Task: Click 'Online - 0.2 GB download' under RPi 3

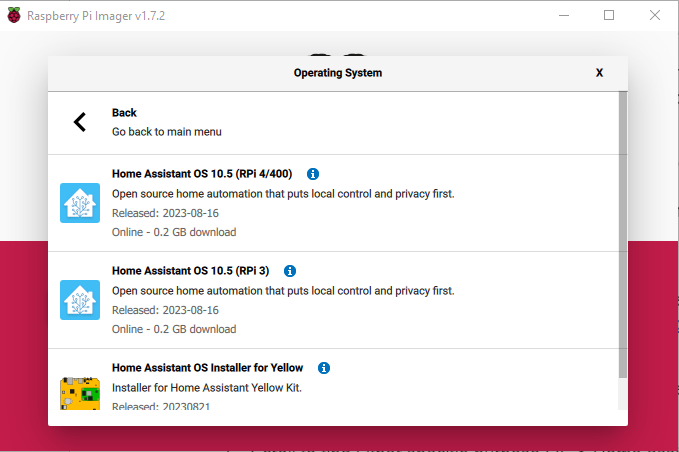Action: pos(174,329)
